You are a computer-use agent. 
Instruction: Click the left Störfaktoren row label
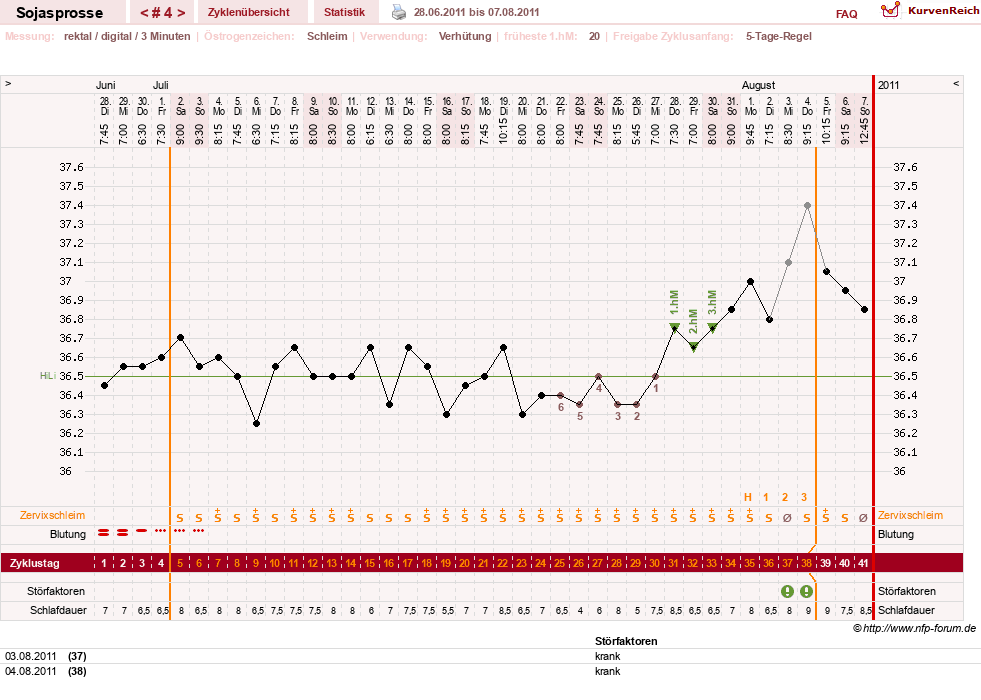(x=56, y=591)
